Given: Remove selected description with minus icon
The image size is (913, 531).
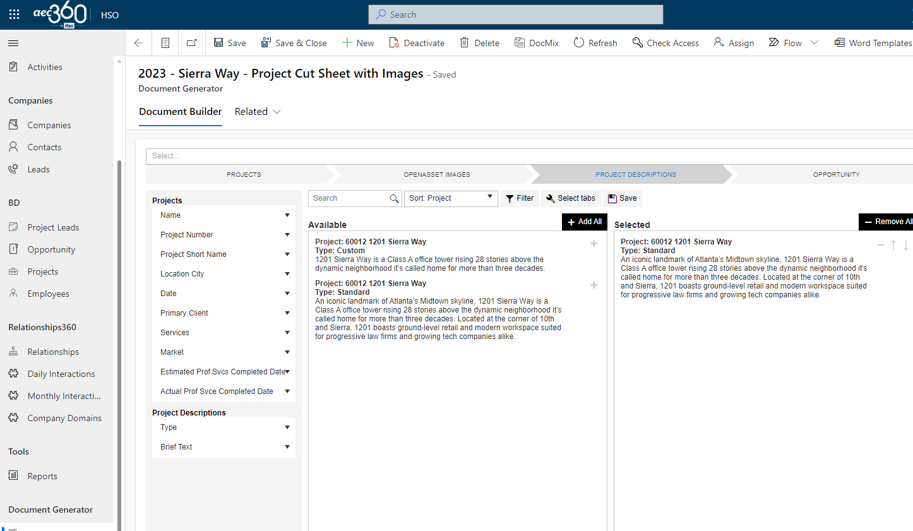Looking at the screenshot, I should 880,245.
